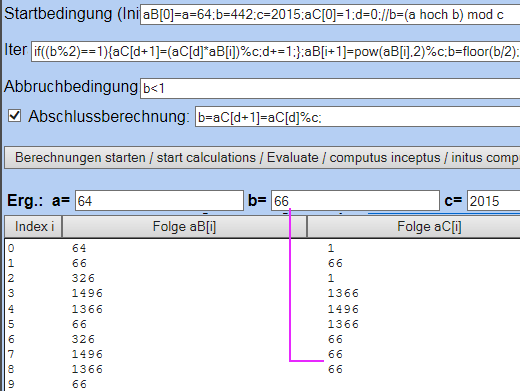This screenshot has width=520, height=391.
Task: Click index number 5 in the table
Action: click(x=11, y=324)
